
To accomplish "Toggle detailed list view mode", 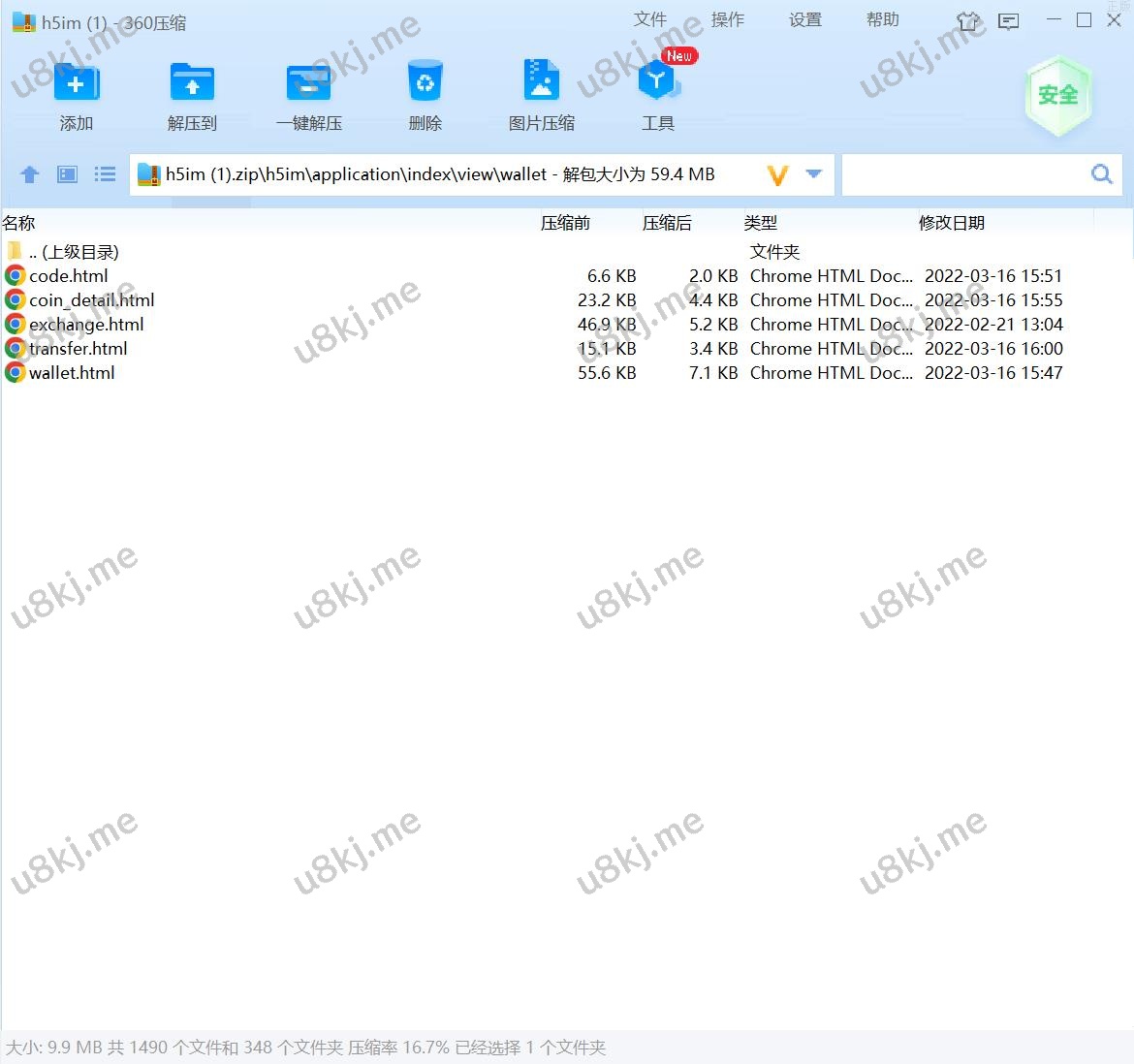I will click(x=105, y=174).
